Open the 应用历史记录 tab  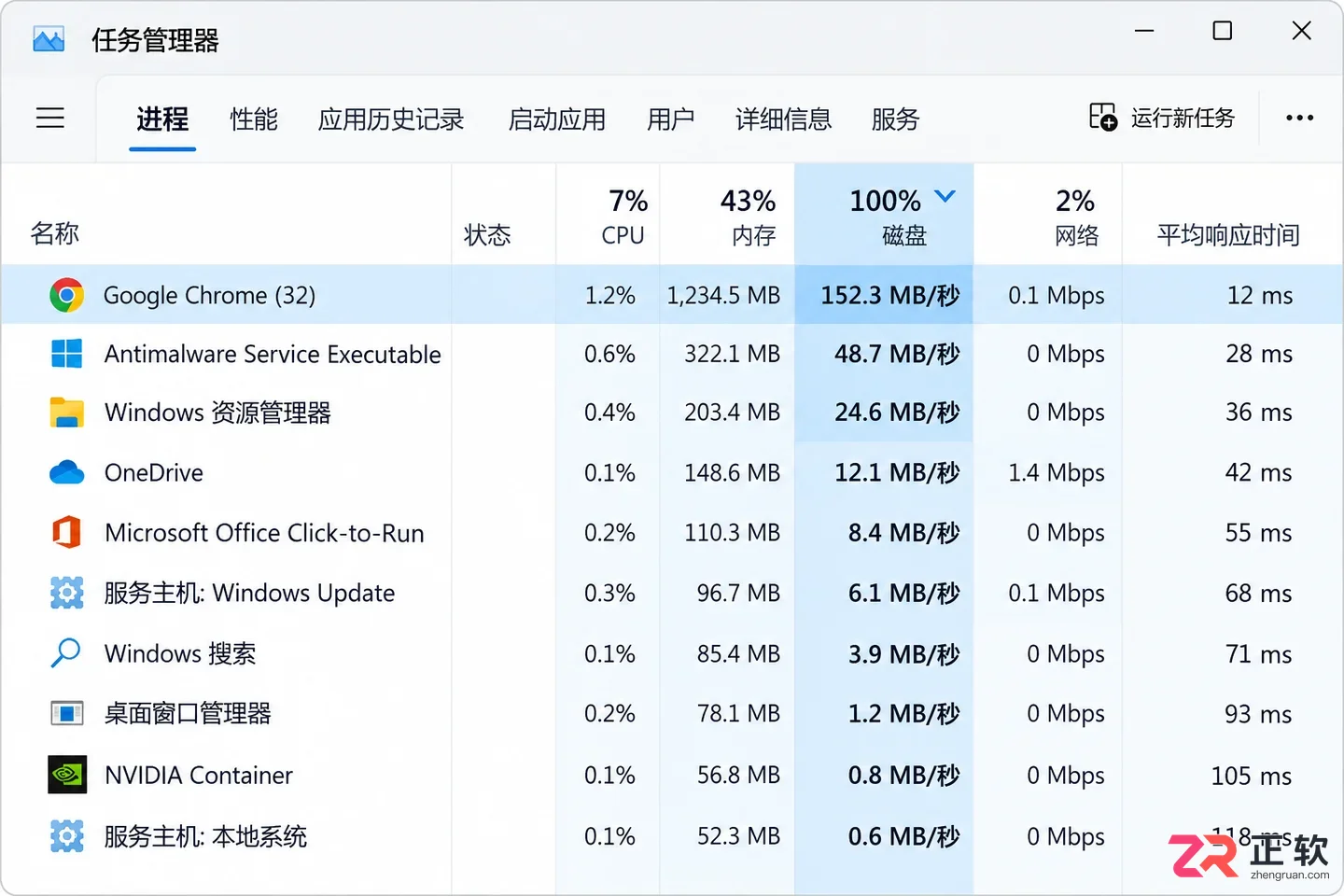click(x=391, y=119)
